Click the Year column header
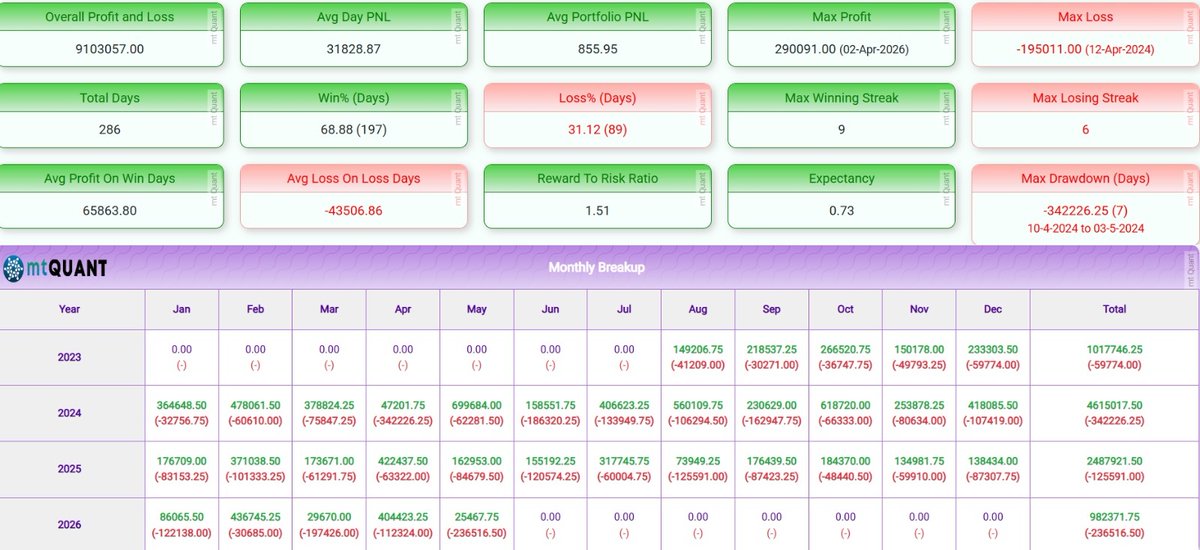Screen dimensions: 1200x550 (x=69, y=309)
